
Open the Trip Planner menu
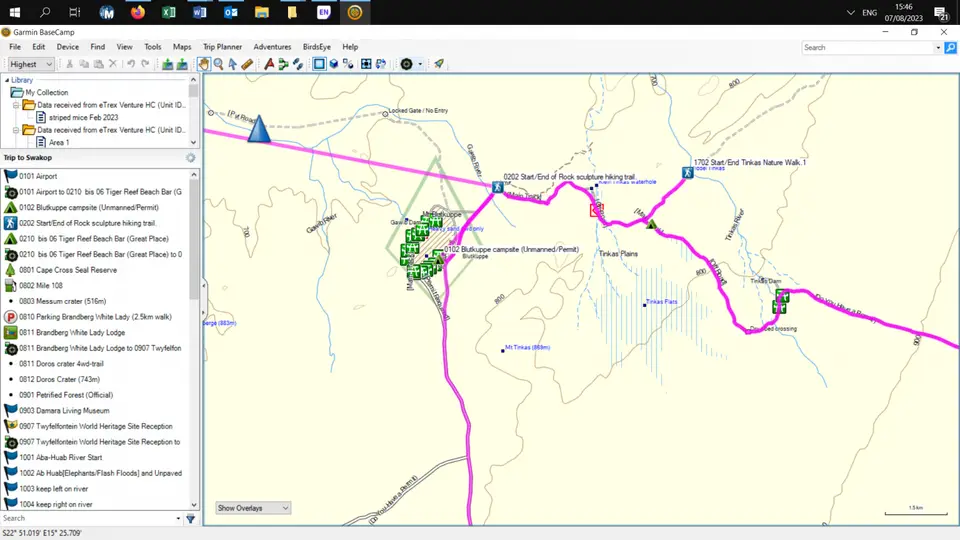[x=222, y=47]
